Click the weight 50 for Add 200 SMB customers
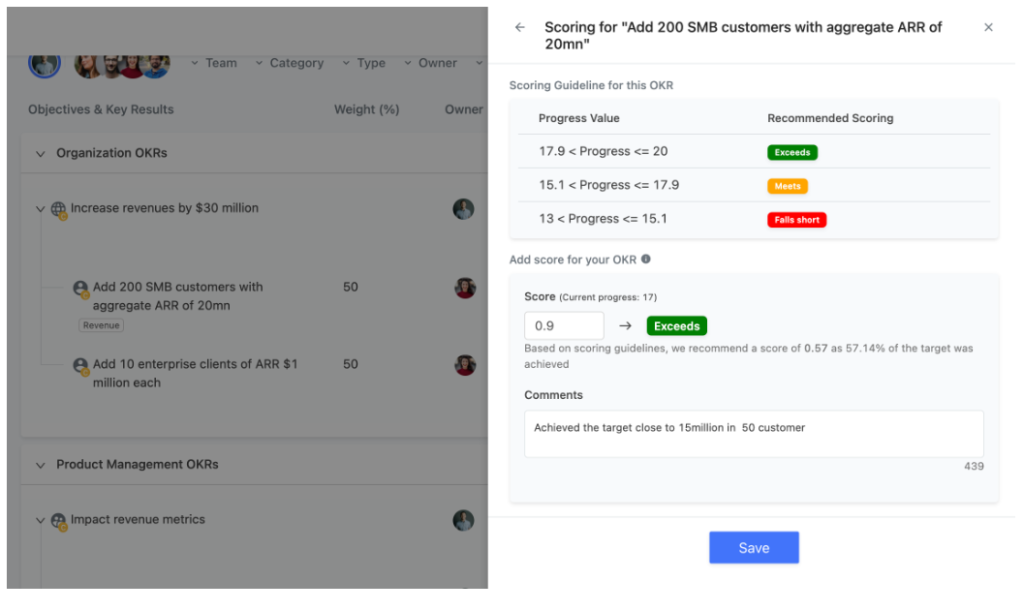1024x612 pixels. [351, 287]
